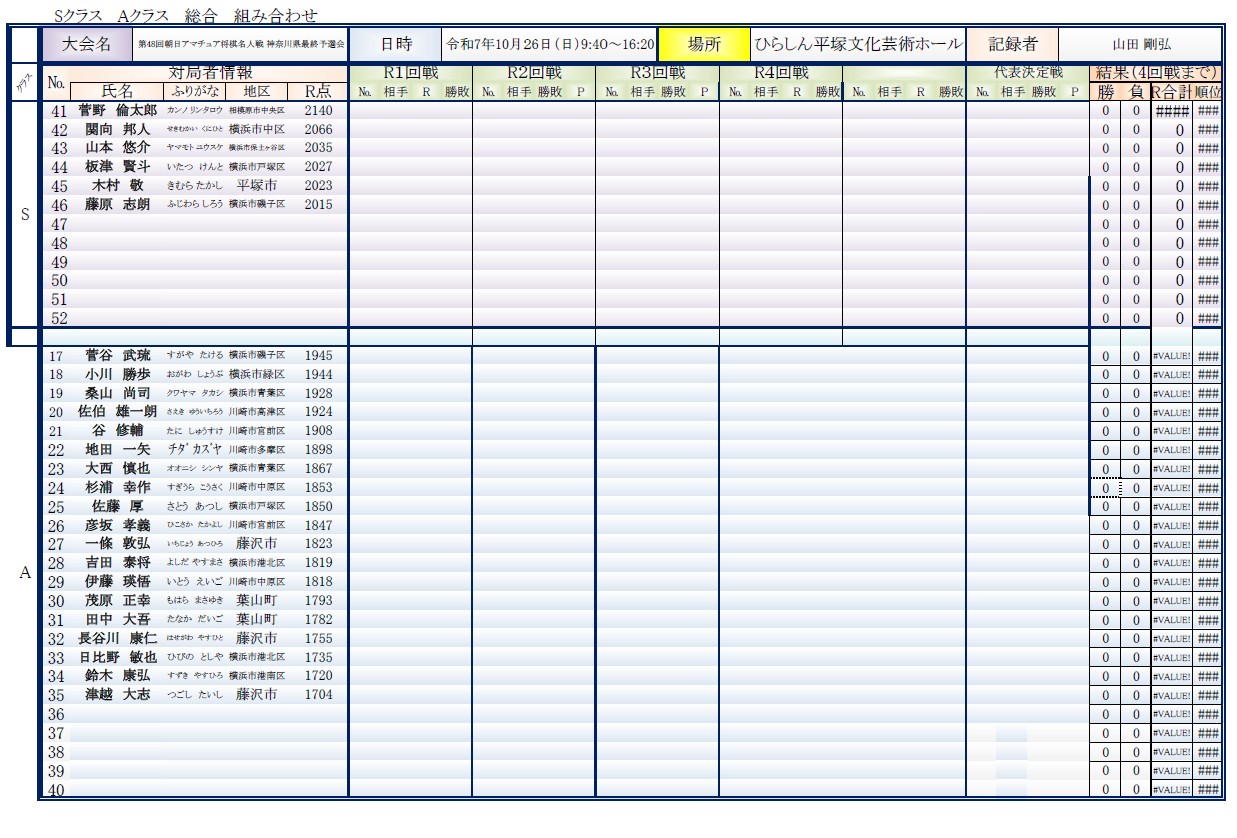
Task: Click the 結果(4回戦まで) header
Action: (x=1155, y=73)
